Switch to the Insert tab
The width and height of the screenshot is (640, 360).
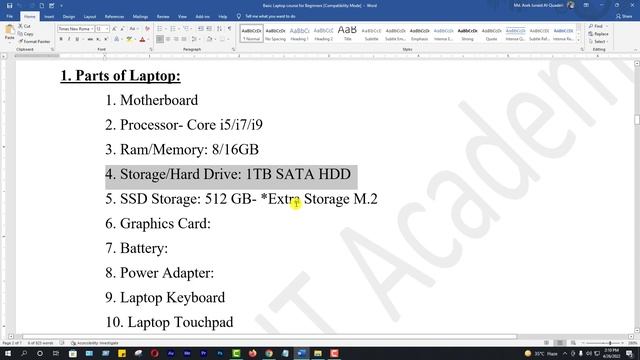[x=49, y=17]
